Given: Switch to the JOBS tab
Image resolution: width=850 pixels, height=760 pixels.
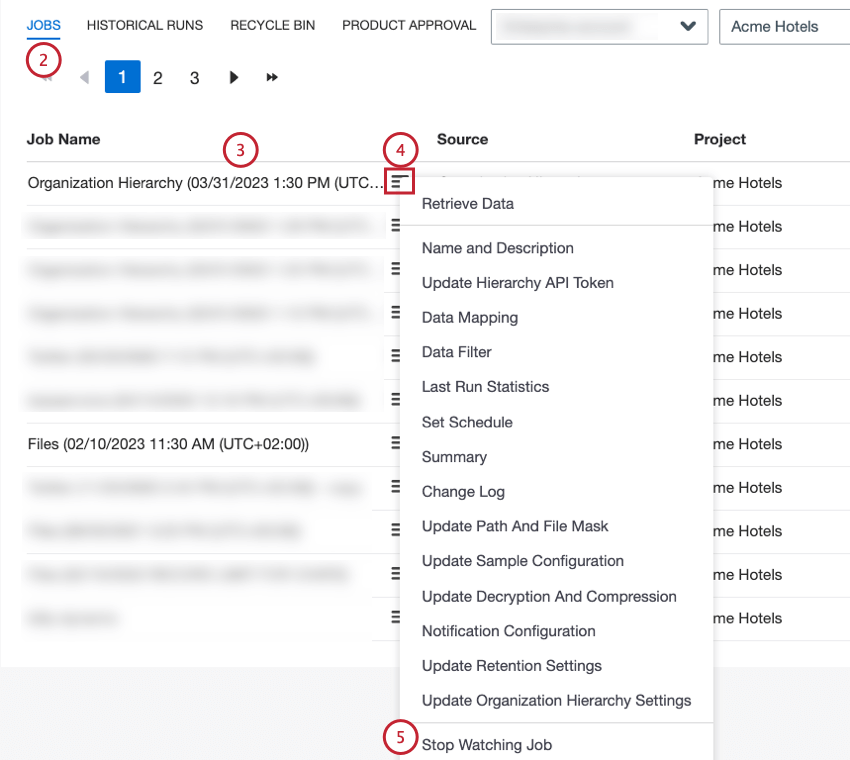Looking at the screenshot, I should click(43, 25).
